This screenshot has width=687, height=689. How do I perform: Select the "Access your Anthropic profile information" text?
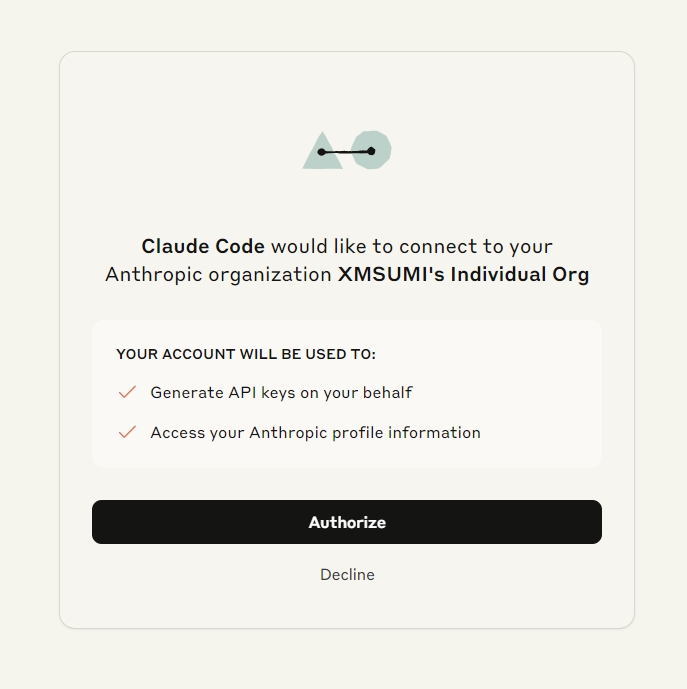coord(316,432)
